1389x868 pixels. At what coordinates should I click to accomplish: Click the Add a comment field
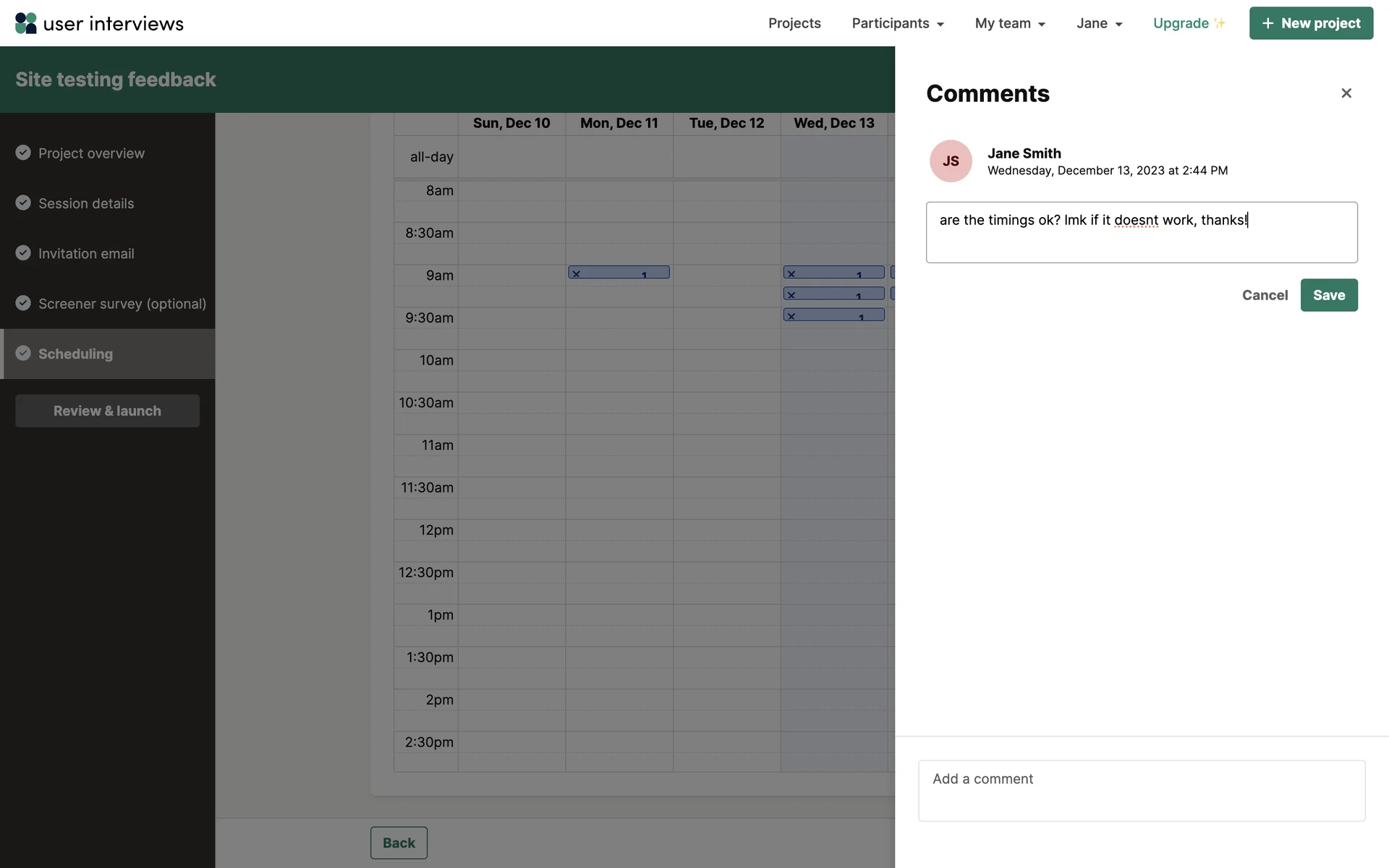pos(1141,790)
